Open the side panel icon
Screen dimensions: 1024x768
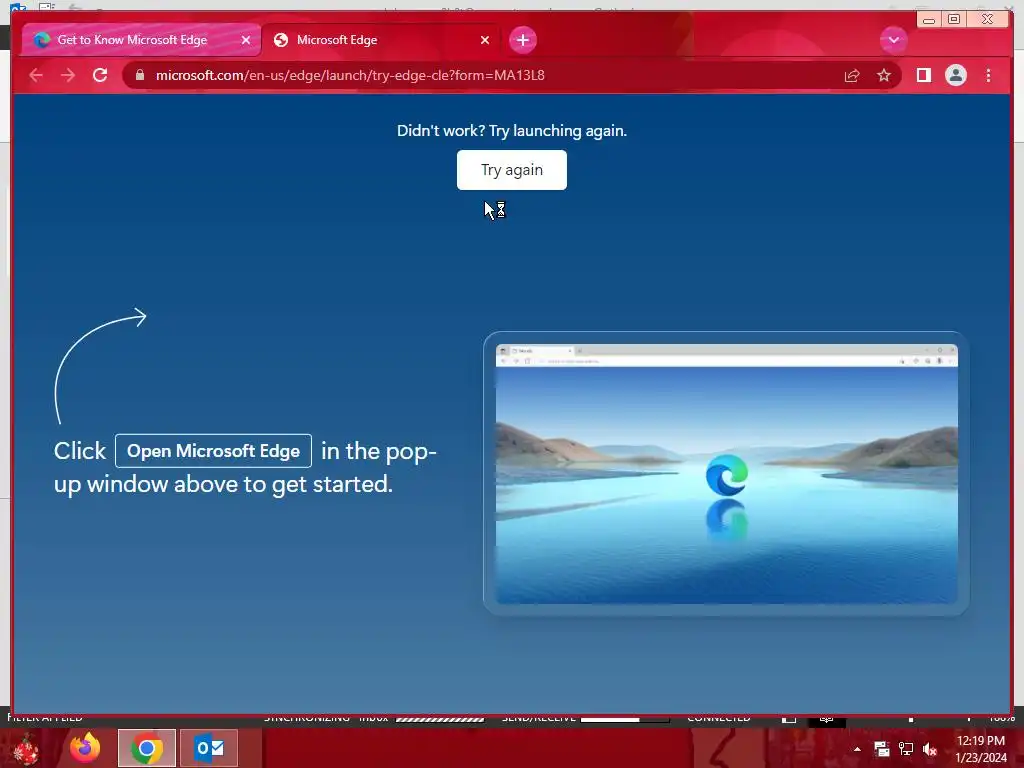click(x=923, y=75)
